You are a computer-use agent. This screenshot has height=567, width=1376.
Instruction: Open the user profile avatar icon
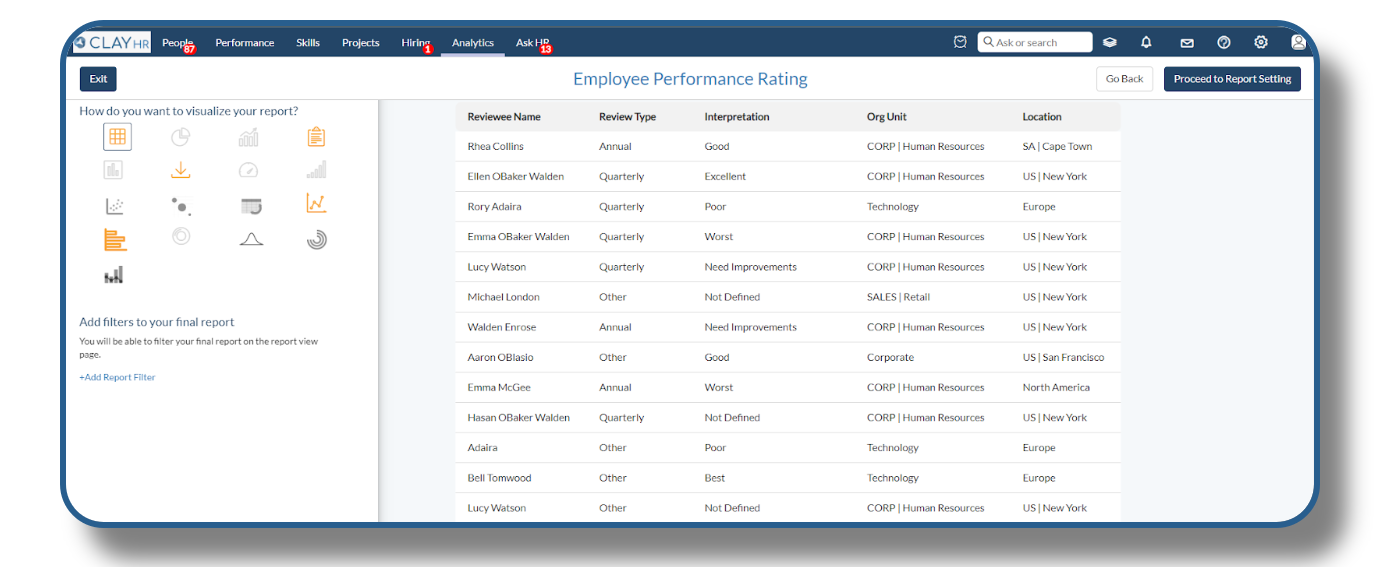pyautogui.click(x=1298, y=42)
